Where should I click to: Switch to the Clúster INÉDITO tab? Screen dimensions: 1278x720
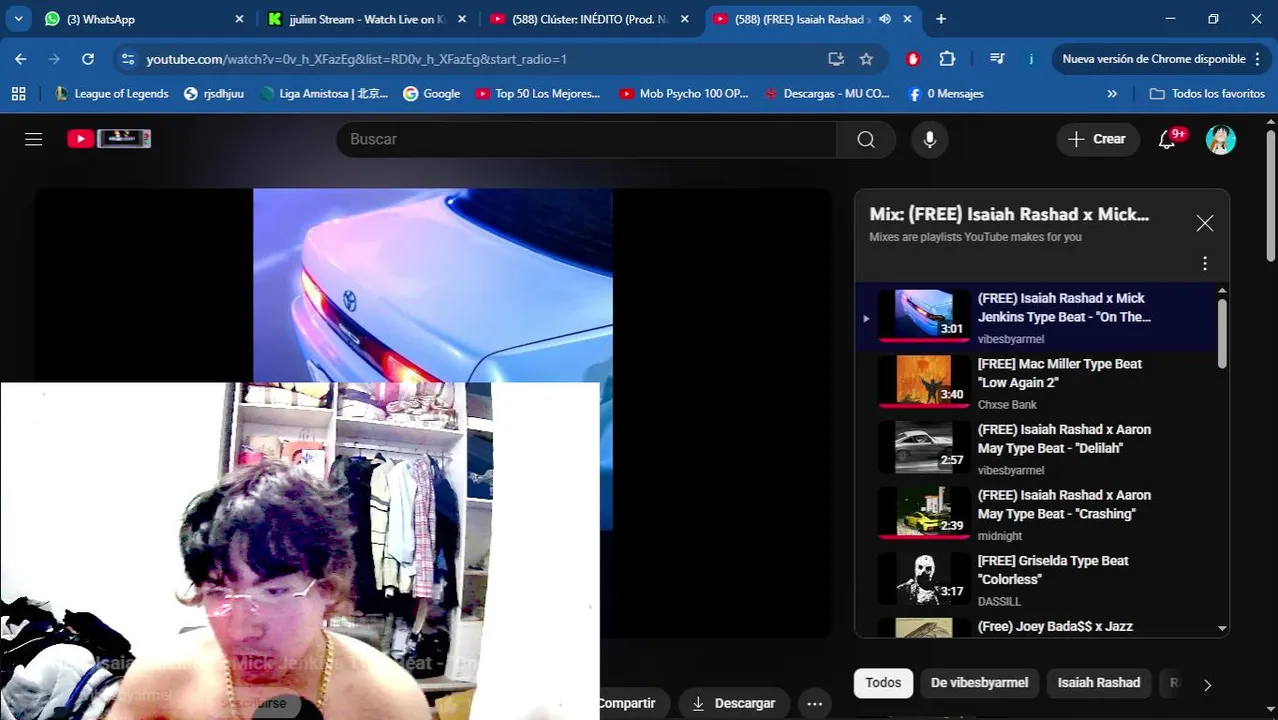point(590,19)
